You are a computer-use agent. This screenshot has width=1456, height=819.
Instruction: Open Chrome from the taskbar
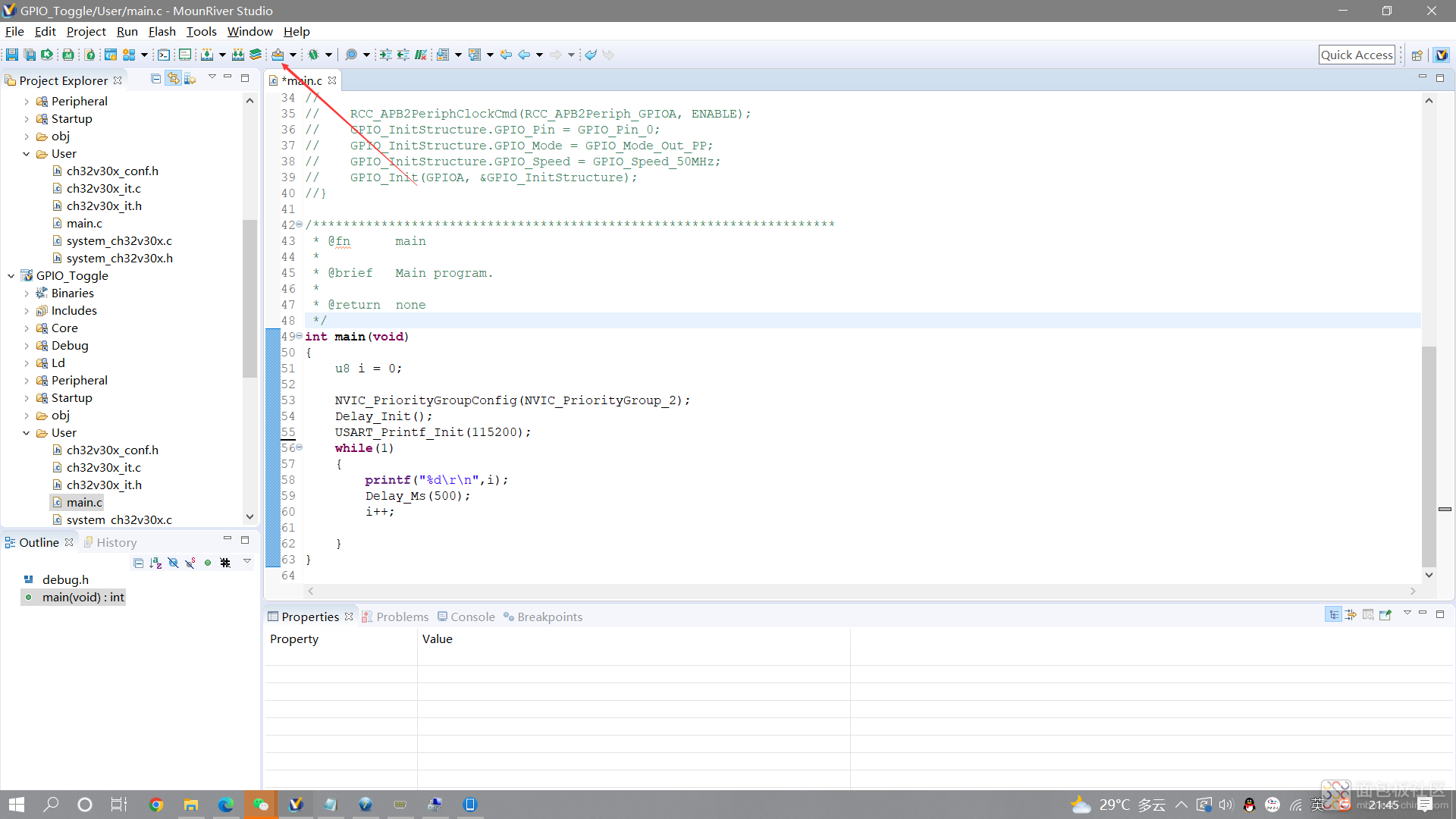[156, 805]
